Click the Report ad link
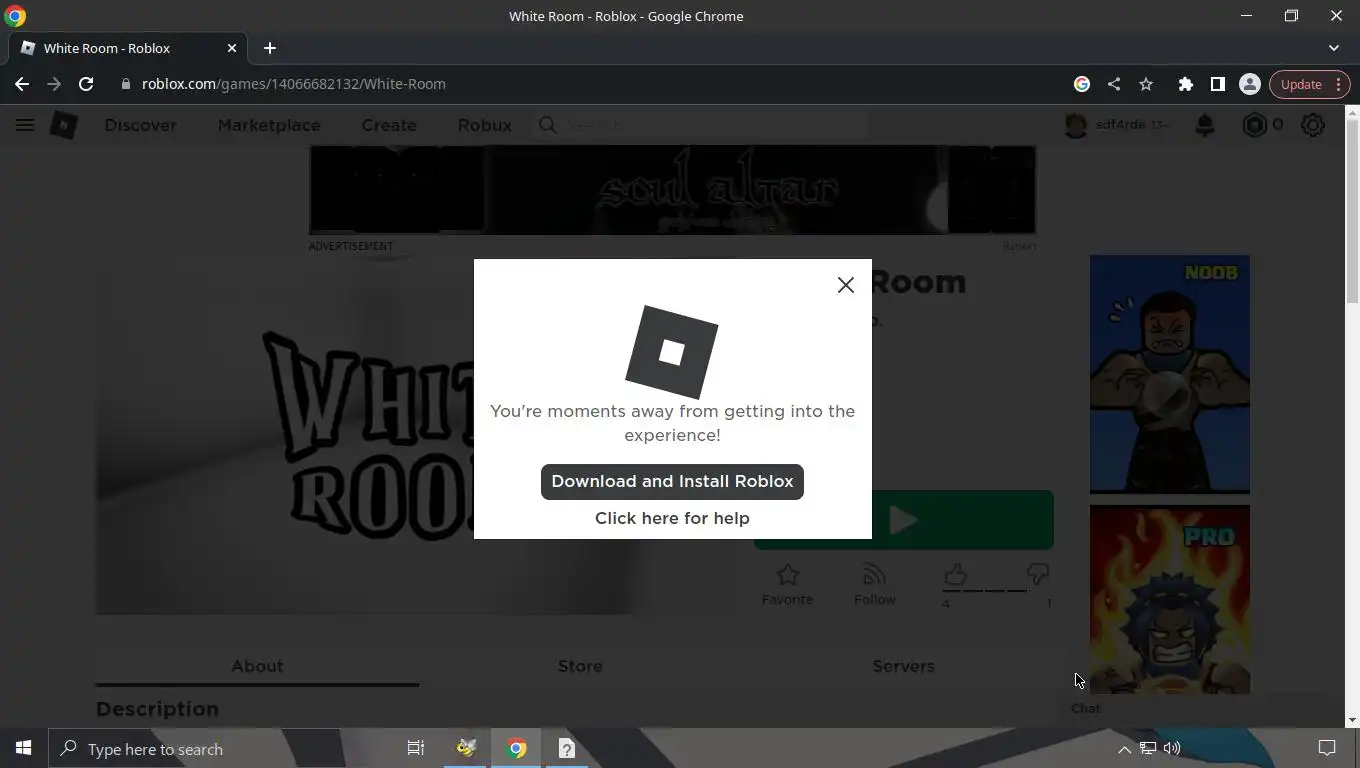The height and width of the screenshot is (768, 1360). (1020, 246)
